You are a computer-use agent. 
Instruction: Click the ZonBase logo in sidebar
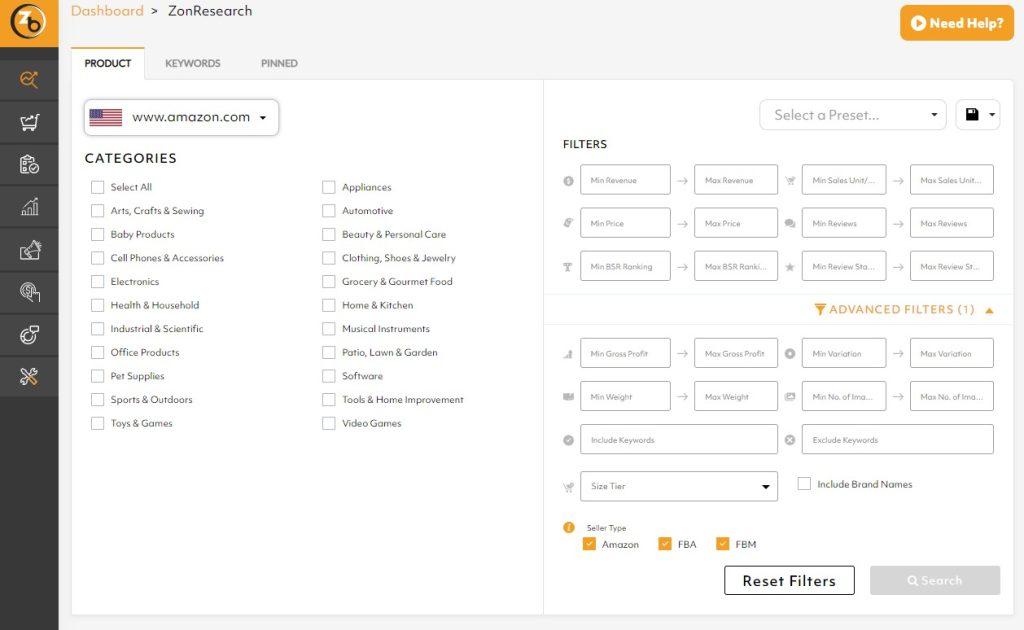point(28,22)
